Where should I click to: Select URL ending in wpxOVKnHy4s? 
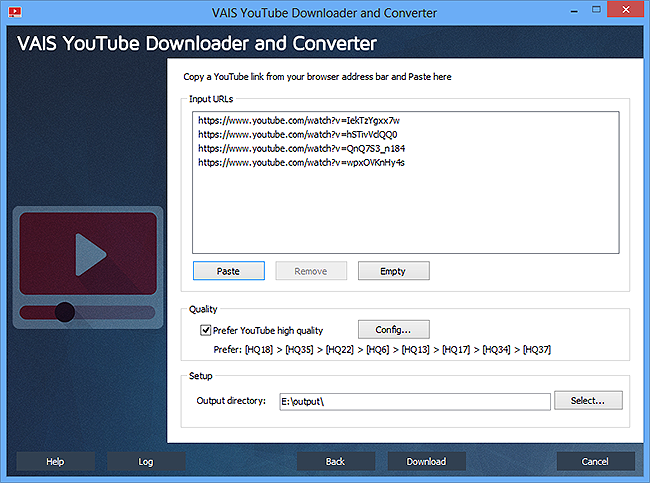point(301,163)
